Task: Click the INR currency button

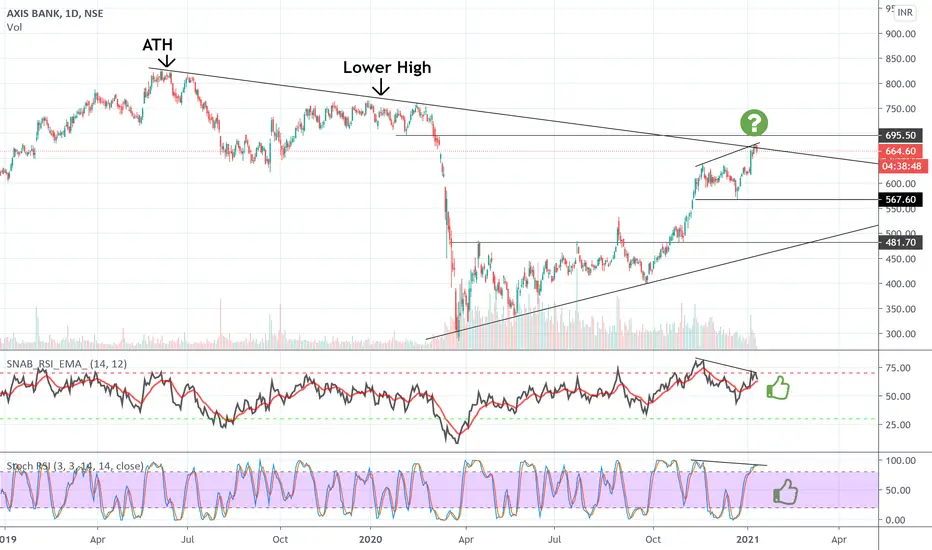Action: click(905, 12)
